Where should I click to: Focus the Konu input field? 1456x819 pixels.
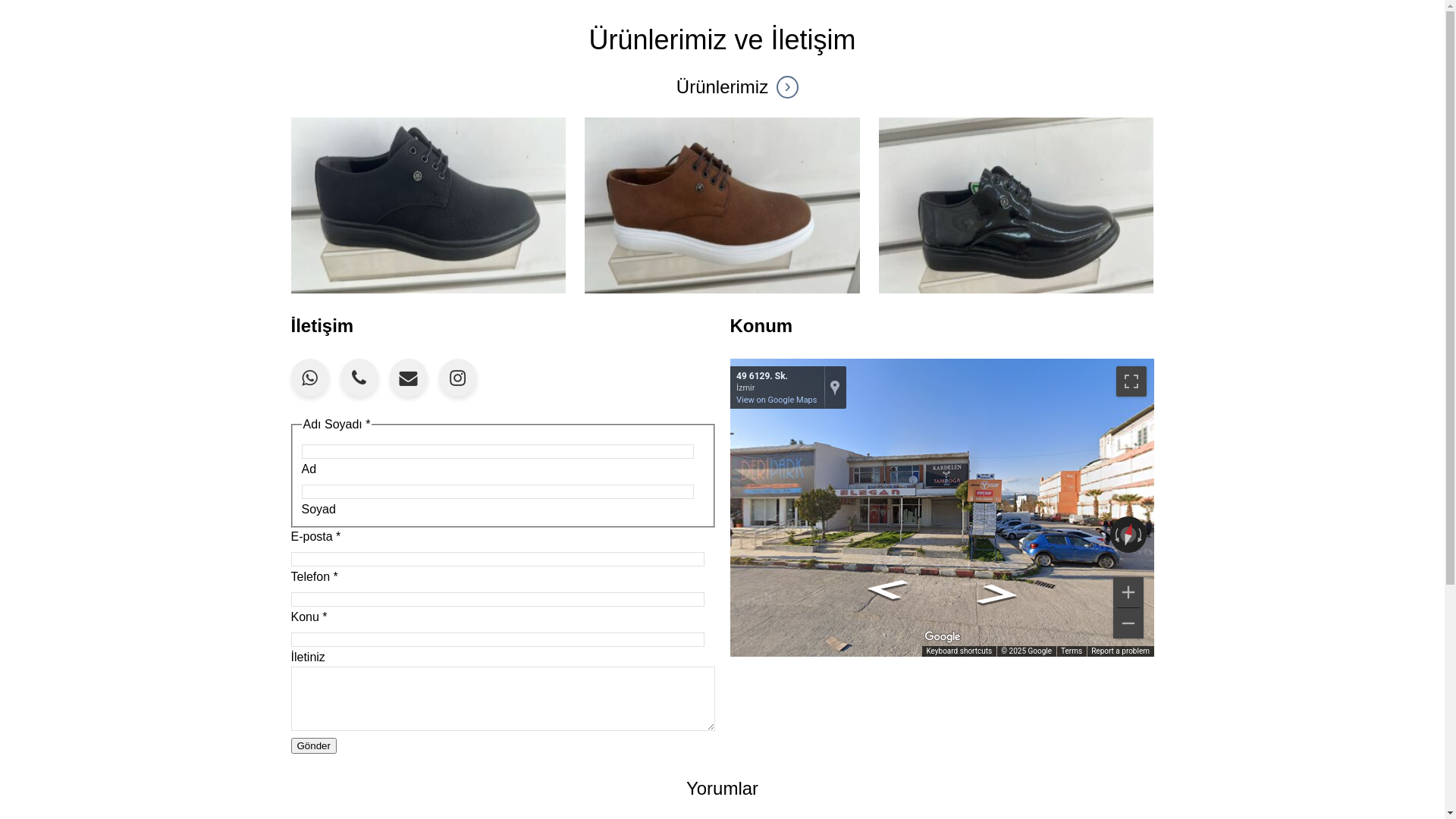(x=497, y=639)
